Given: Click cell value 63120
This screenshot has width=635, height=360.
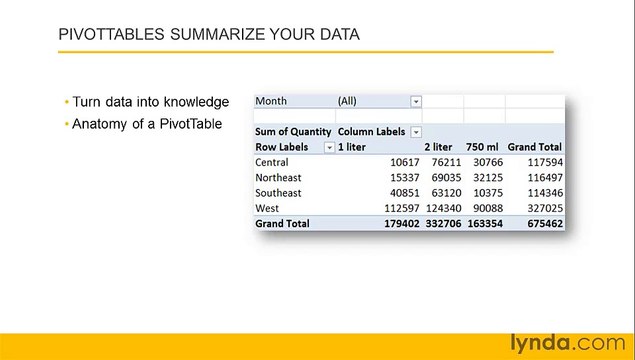Looking at the screenshot, I should (446, 193).
